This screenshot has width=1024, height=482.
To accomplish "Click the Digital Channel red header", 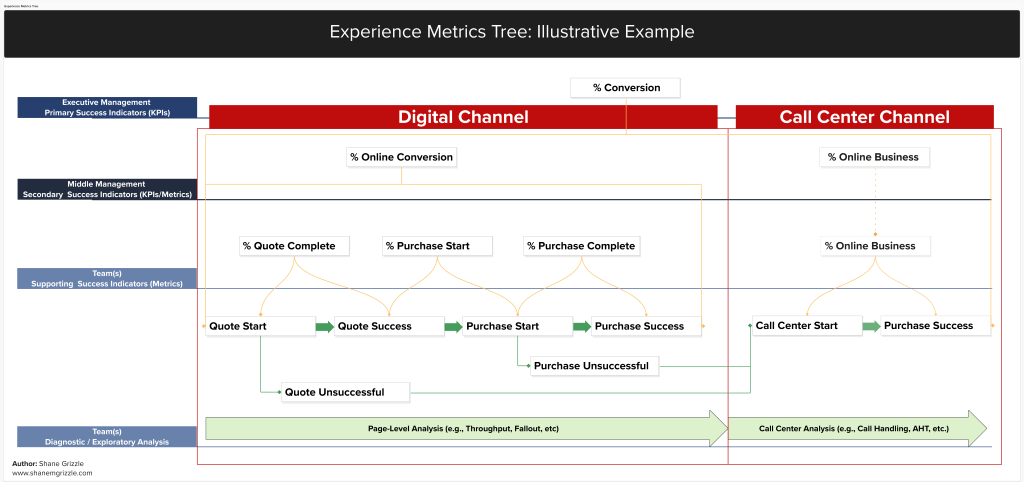I will point(463,117).
